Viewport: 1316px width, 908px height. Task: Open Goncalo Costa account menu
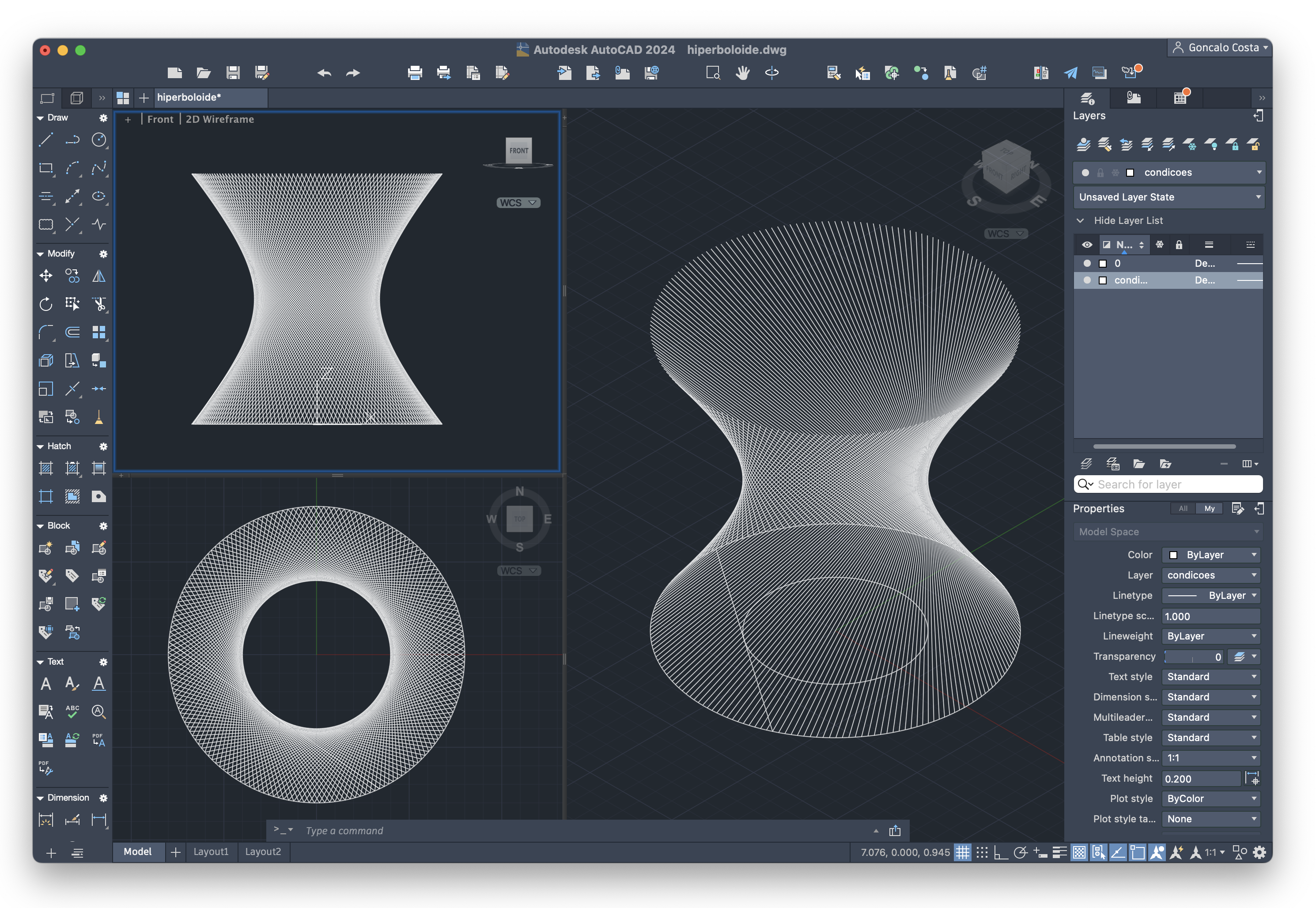[x=1219, y=48]
